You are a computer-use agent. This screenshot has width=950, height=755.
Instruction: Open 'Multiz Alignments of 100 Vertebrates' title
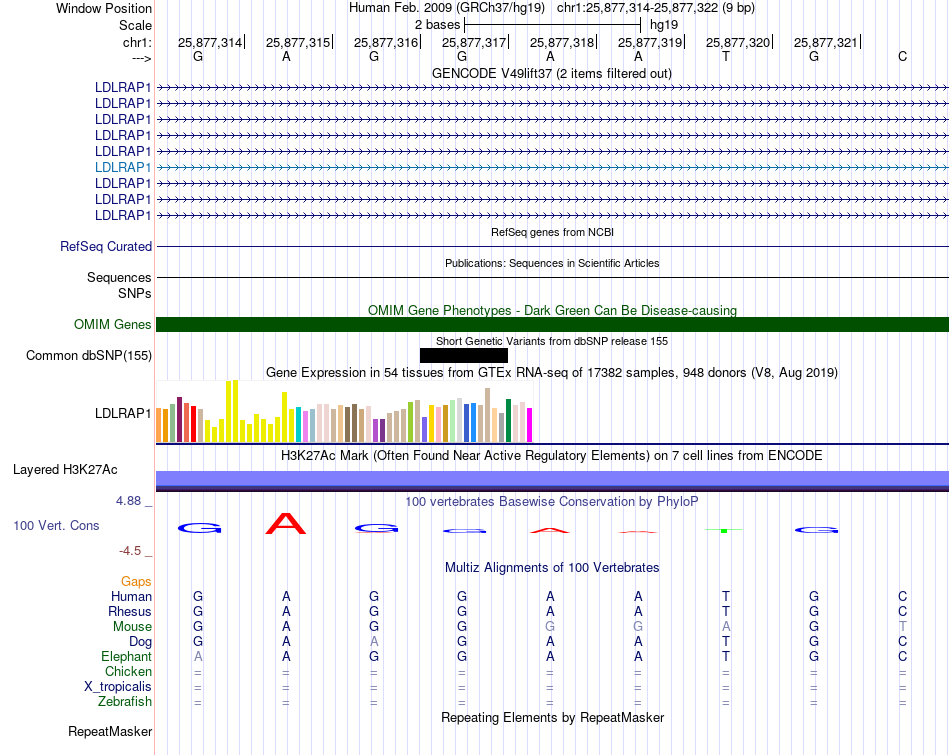[552, 568]
